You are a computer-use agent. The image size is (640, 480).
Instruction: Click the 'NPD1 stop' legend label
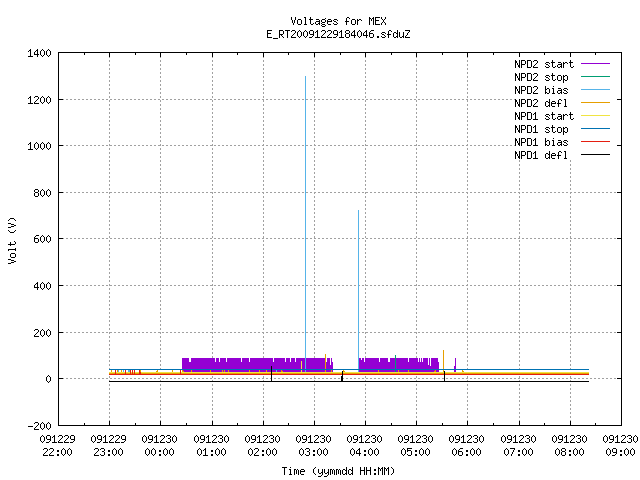(541, 129)
